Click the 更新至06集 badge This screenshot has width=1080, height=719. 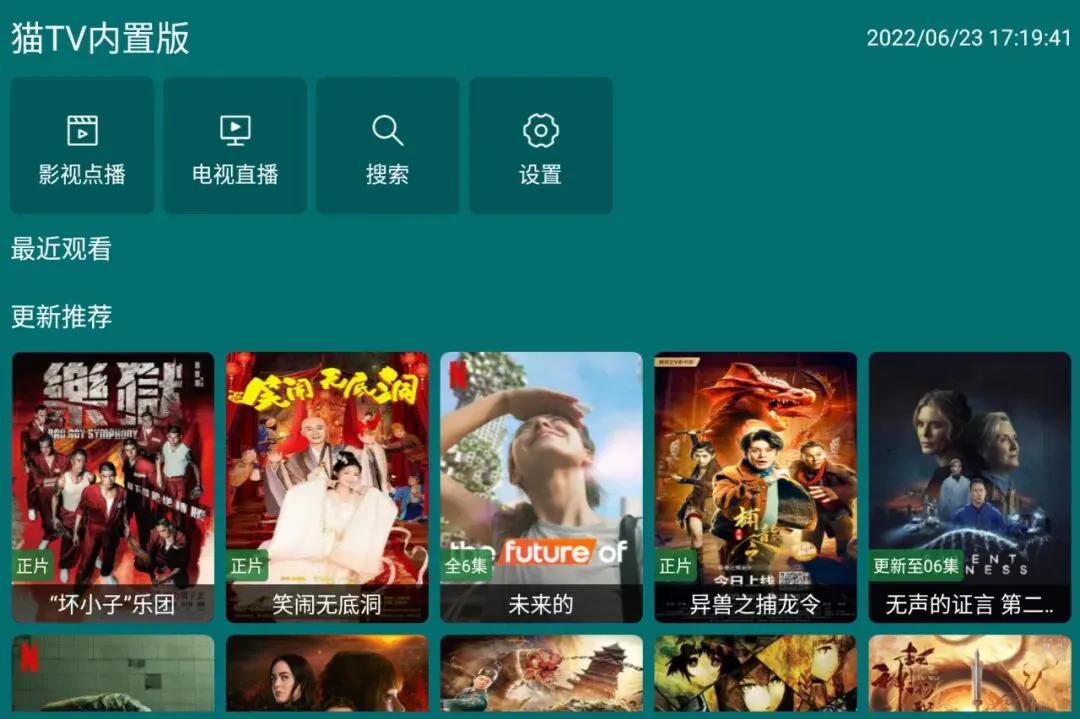(916, 566)
